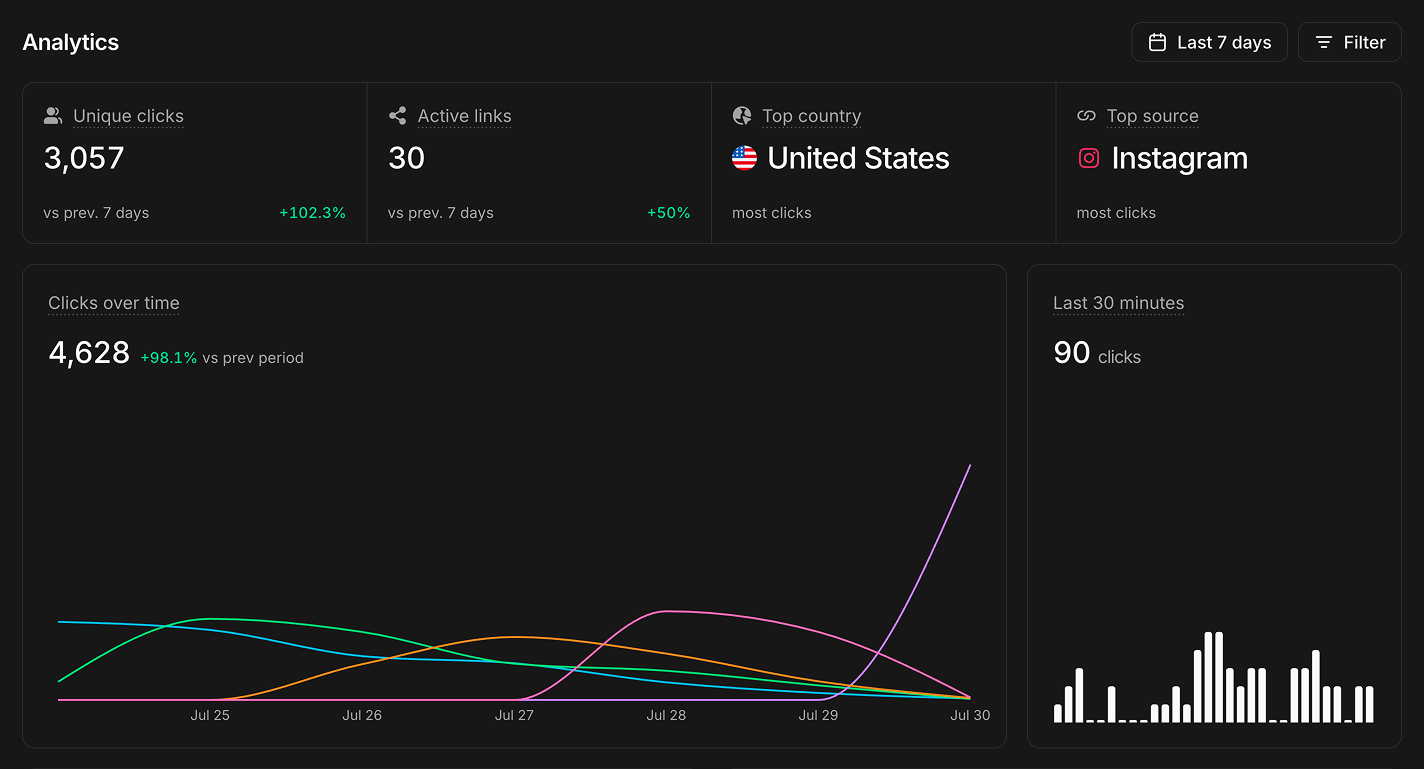Open the Filter button
This screenshot has width=1424, height=769.
coord(1350,42)
